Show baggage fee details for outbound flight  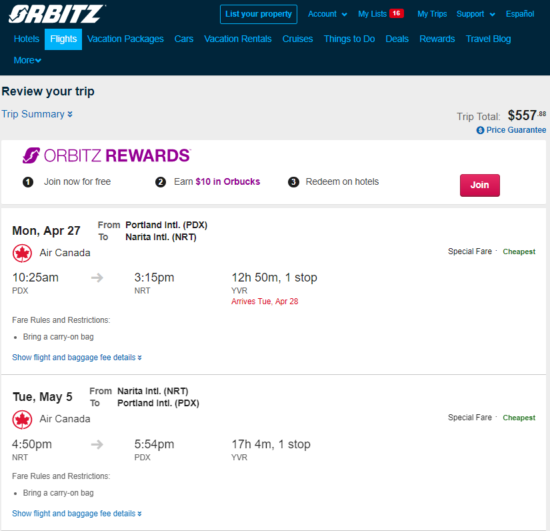pos(77,357)
